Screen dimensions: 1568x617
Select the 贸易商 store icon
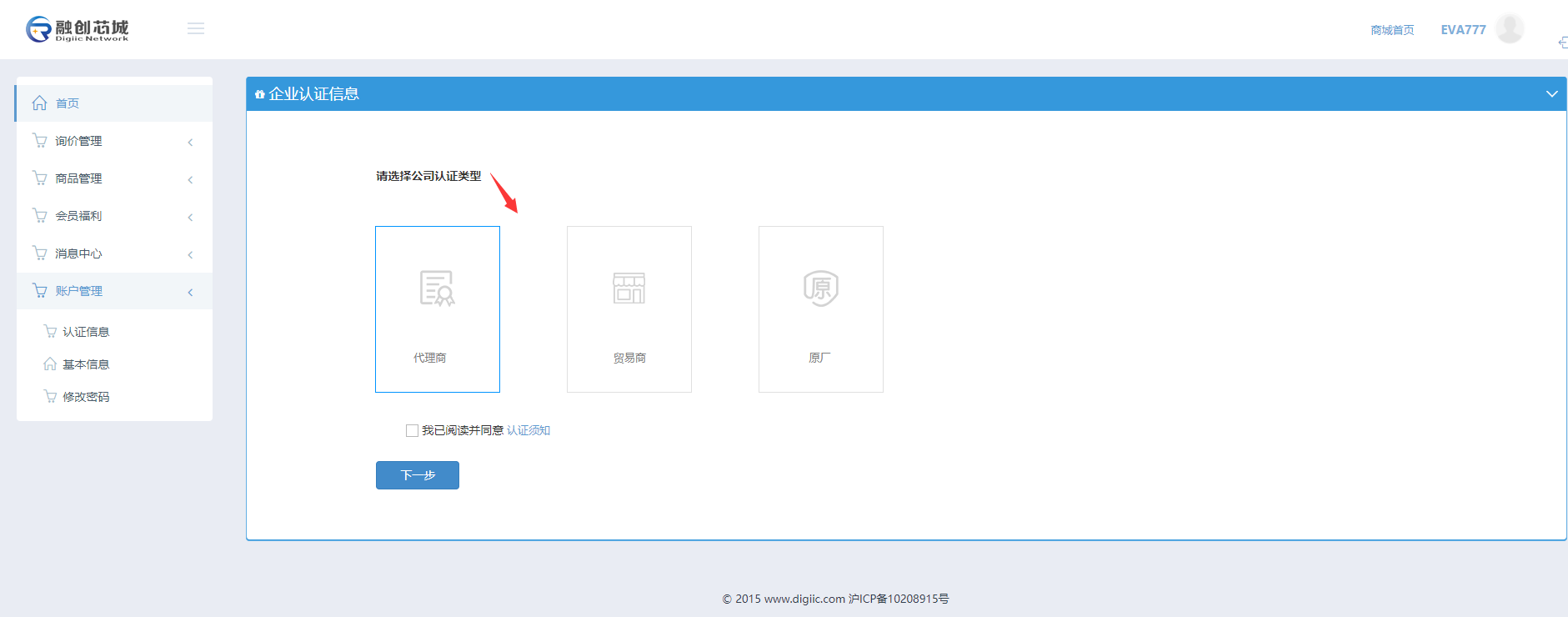(629, 288)
